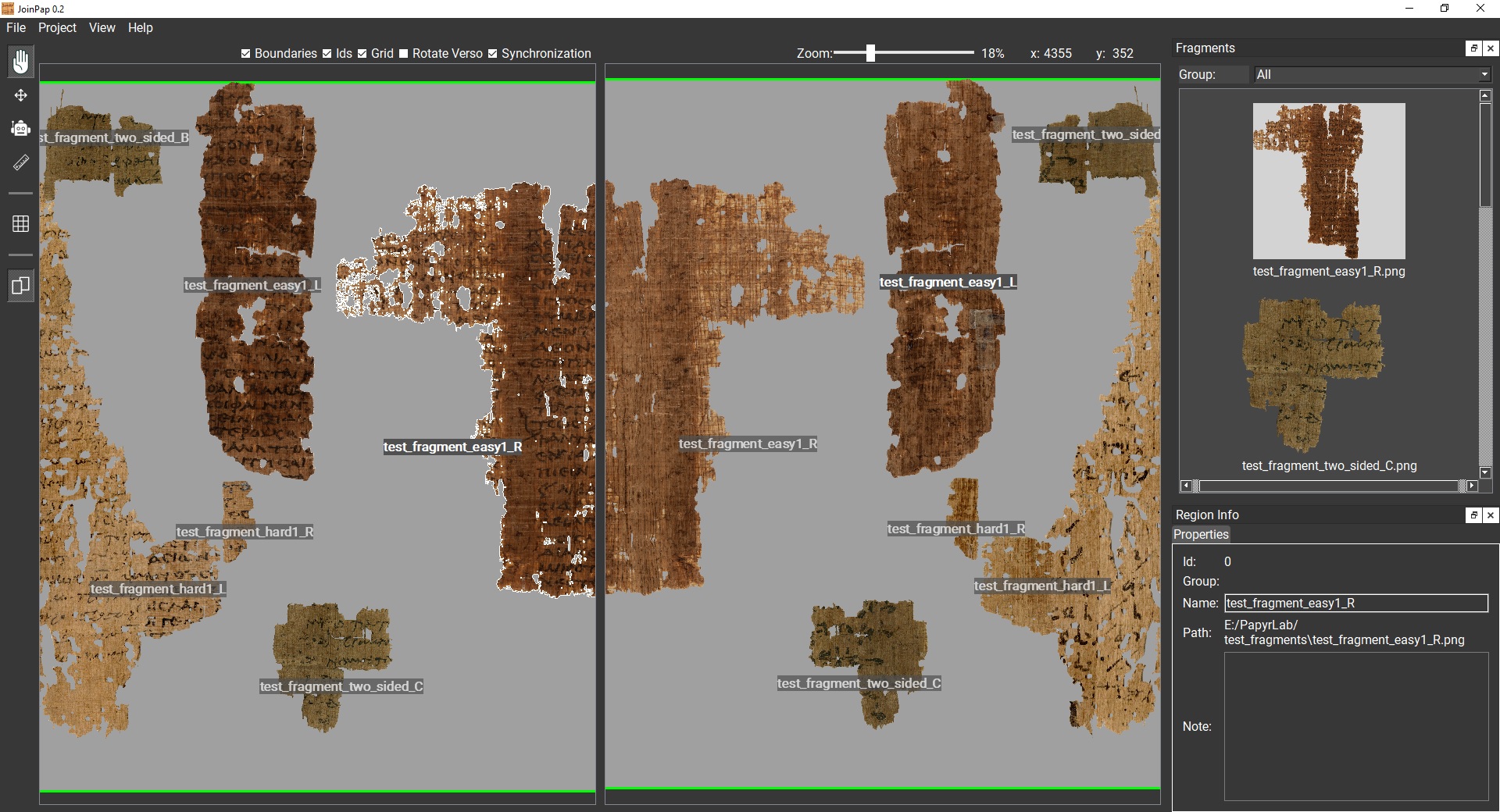The width and height of the screenshot is (1500, 812).
Task: Open the grid tool in the sidebar
Action: pos(20,223)
